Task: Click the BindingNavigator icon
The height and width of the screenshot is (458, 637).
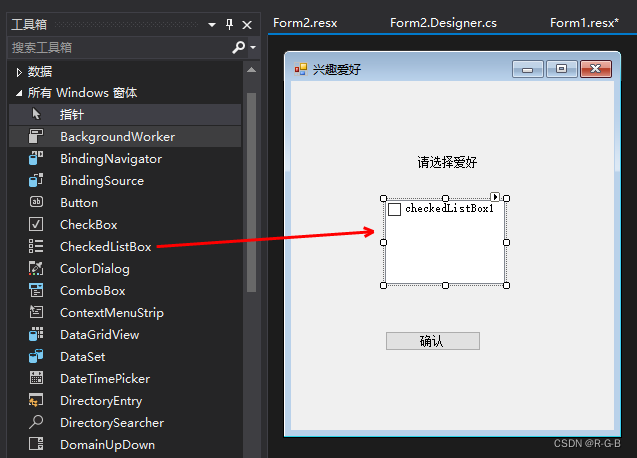Action: [36, 158]
